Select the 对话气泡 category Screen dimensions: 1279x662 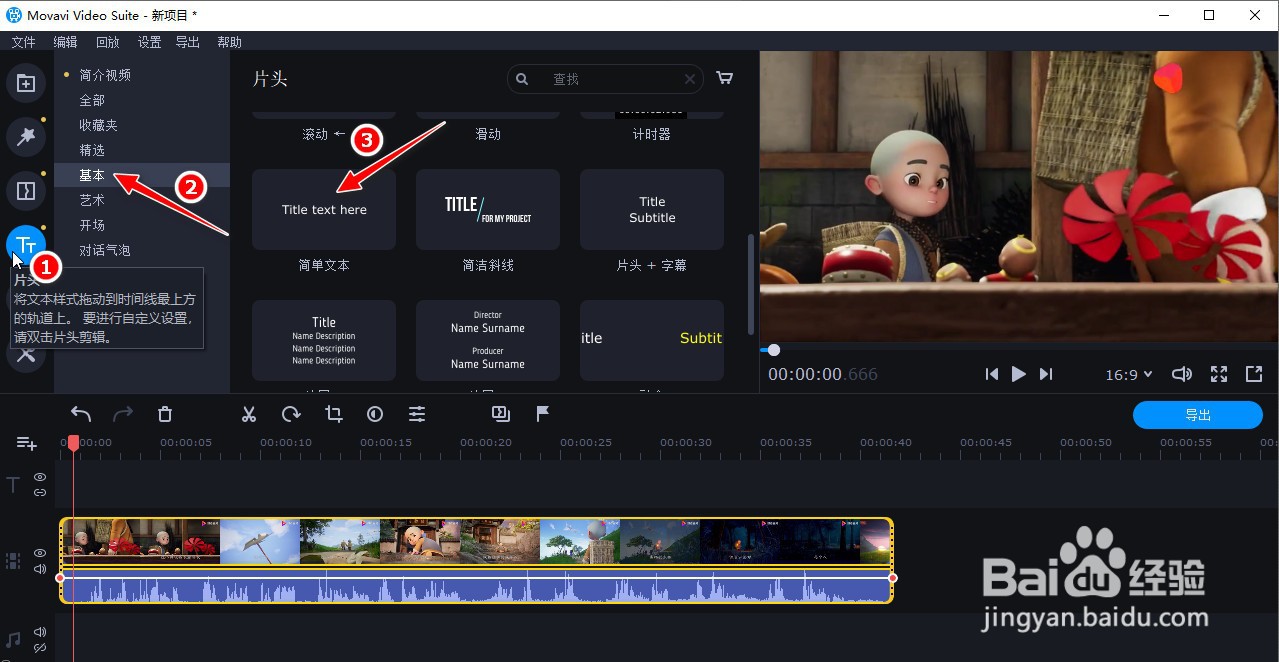pos(105,250)
